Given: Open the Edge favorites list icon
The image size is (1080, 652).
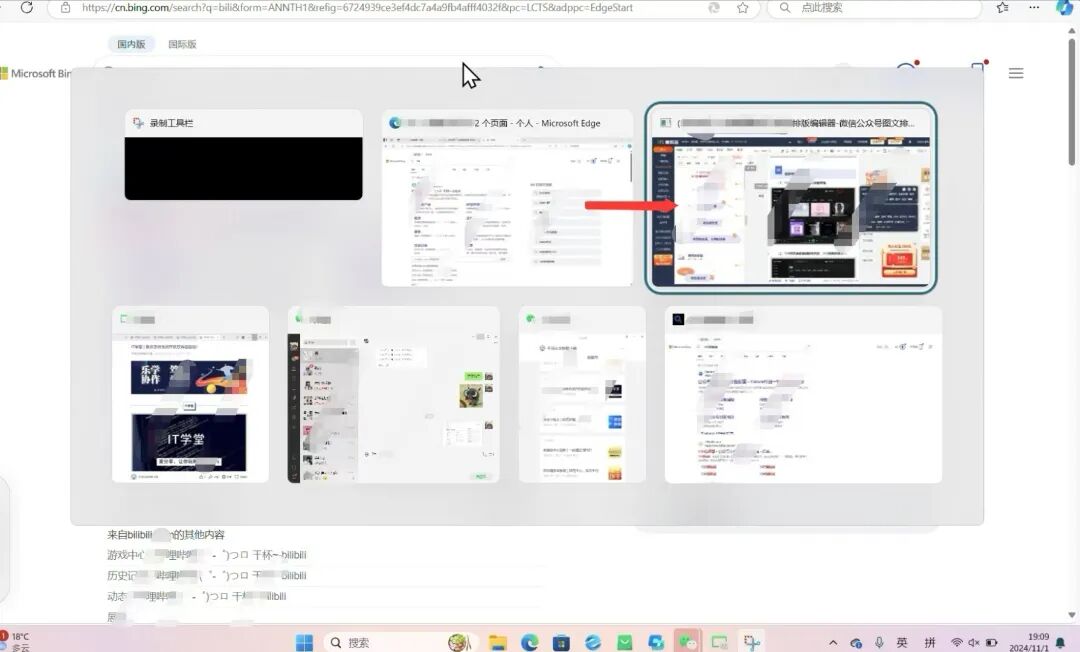Looking at the screenshot, I should 1002,8.
